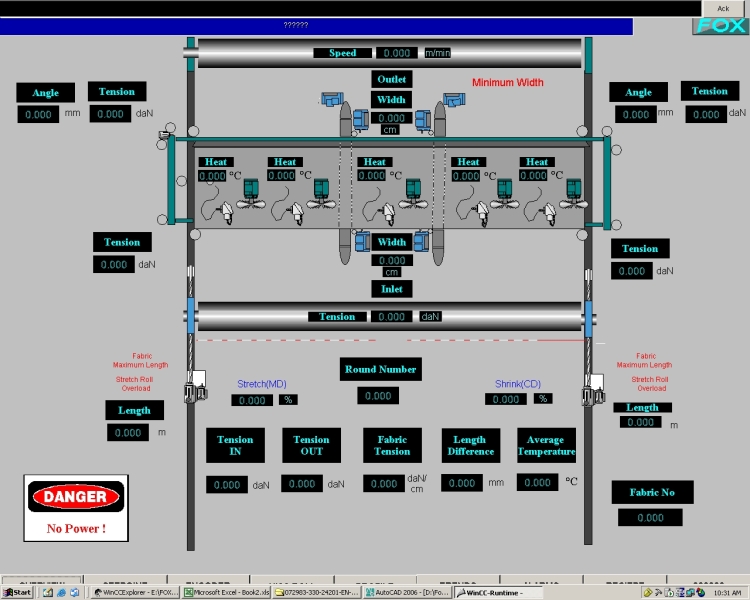
Task: Select the center heat zone fan motor
Action: (x=415, y=187)
